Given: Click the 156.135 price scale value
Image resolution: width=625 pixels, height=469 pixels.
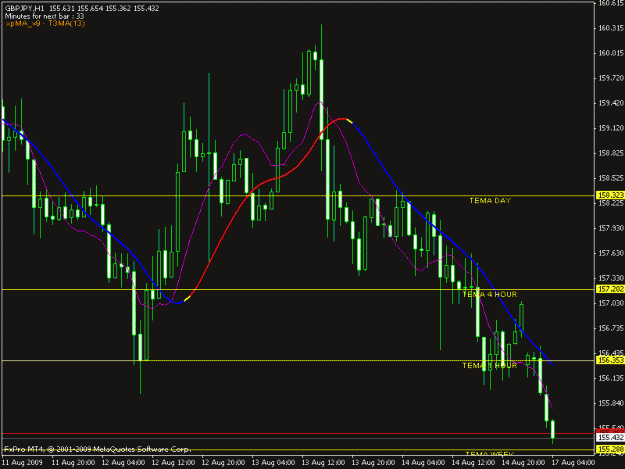Looking at the screenshot, I should tap(610, 378).
